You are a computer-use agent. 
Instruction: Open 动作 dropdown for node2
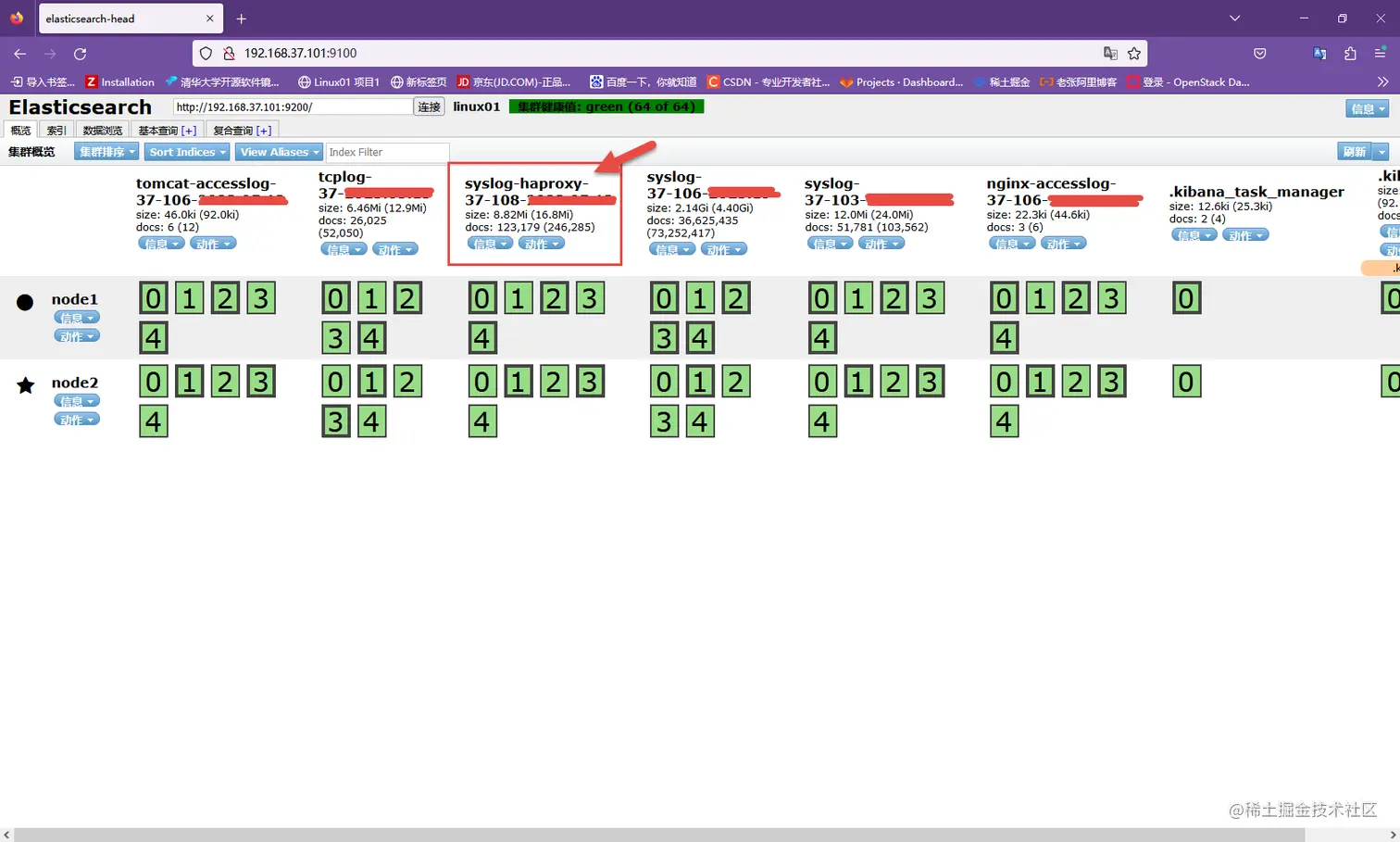click(77, 420)
